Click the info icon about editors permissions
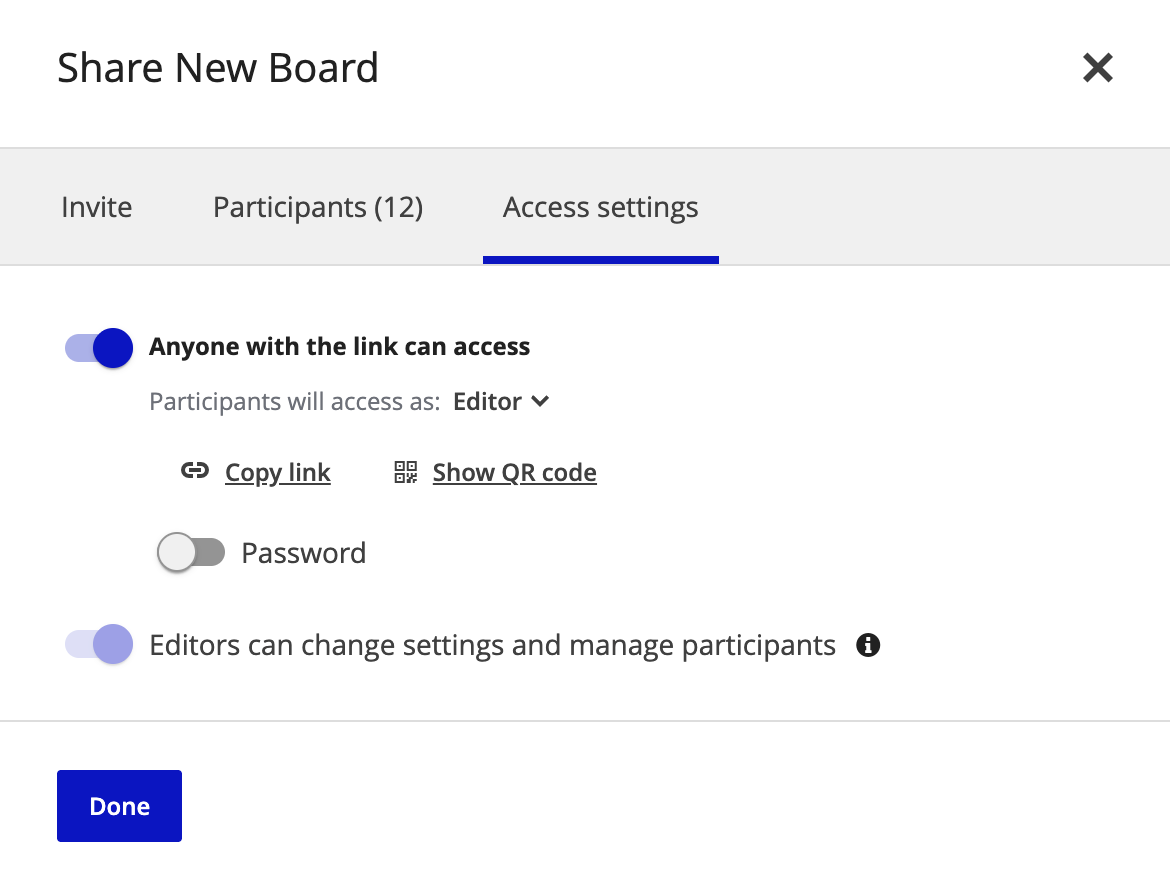Viewport: 1170px width, 880px height. (868, 645)
